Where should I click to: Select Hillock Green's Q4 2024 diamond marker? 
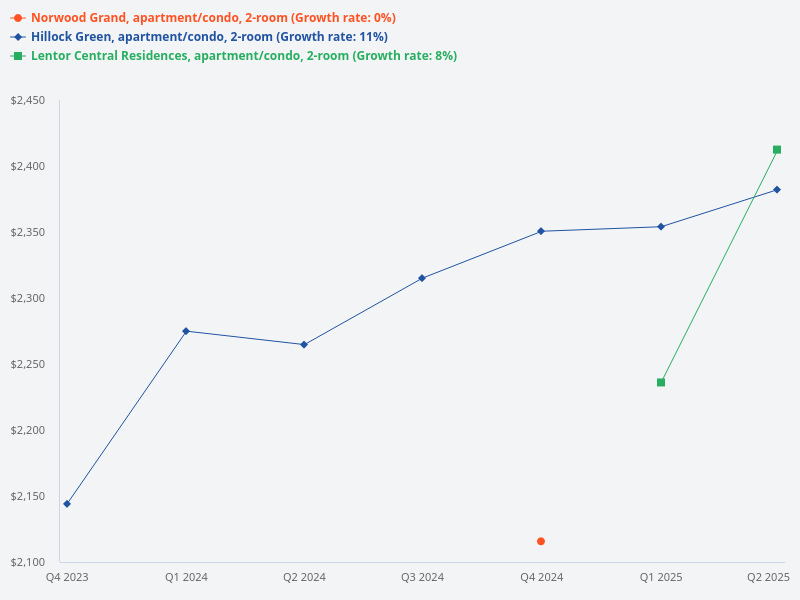tap(541, 231)
